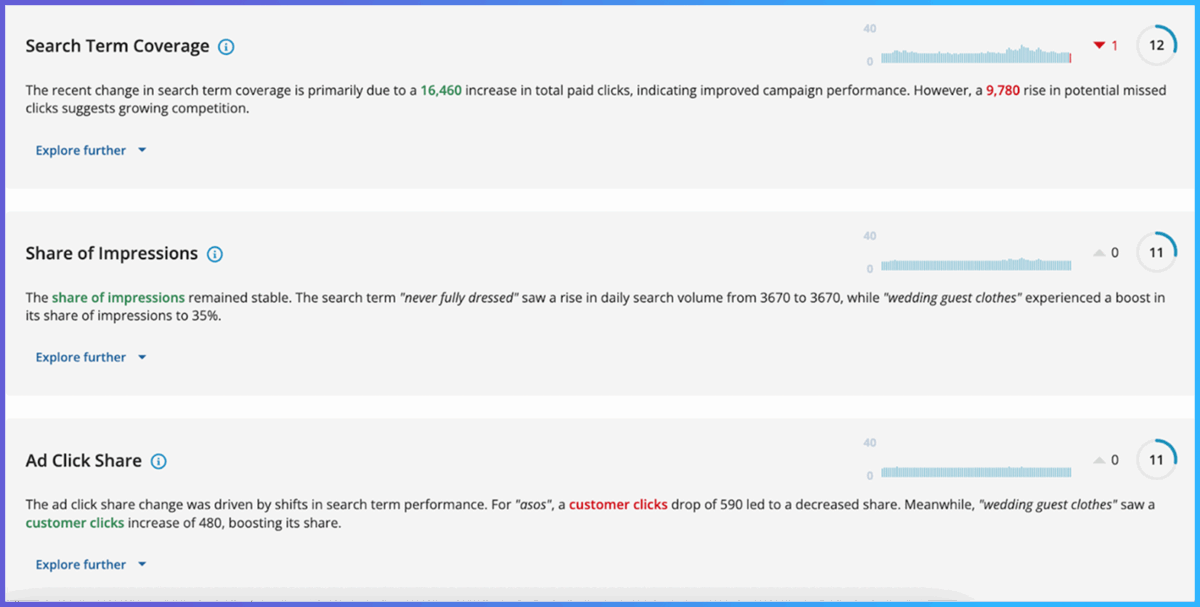Viewport: 1200px width, 607px height.
Task: Expand Explore further under Ad Click Share
Action: 91,564
